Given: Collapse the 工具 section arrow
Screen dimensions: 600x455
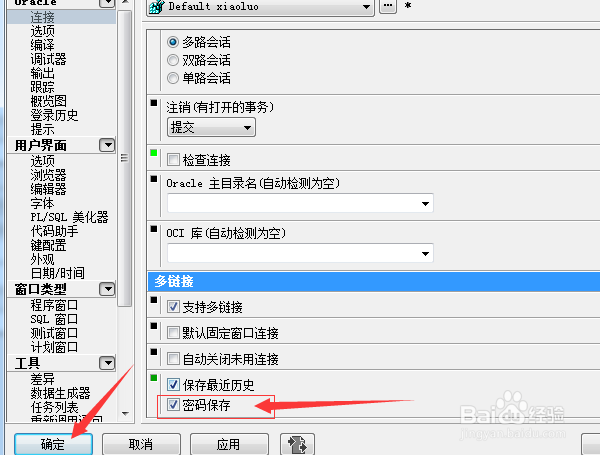Looking at the screenshot, I should 107,363.
